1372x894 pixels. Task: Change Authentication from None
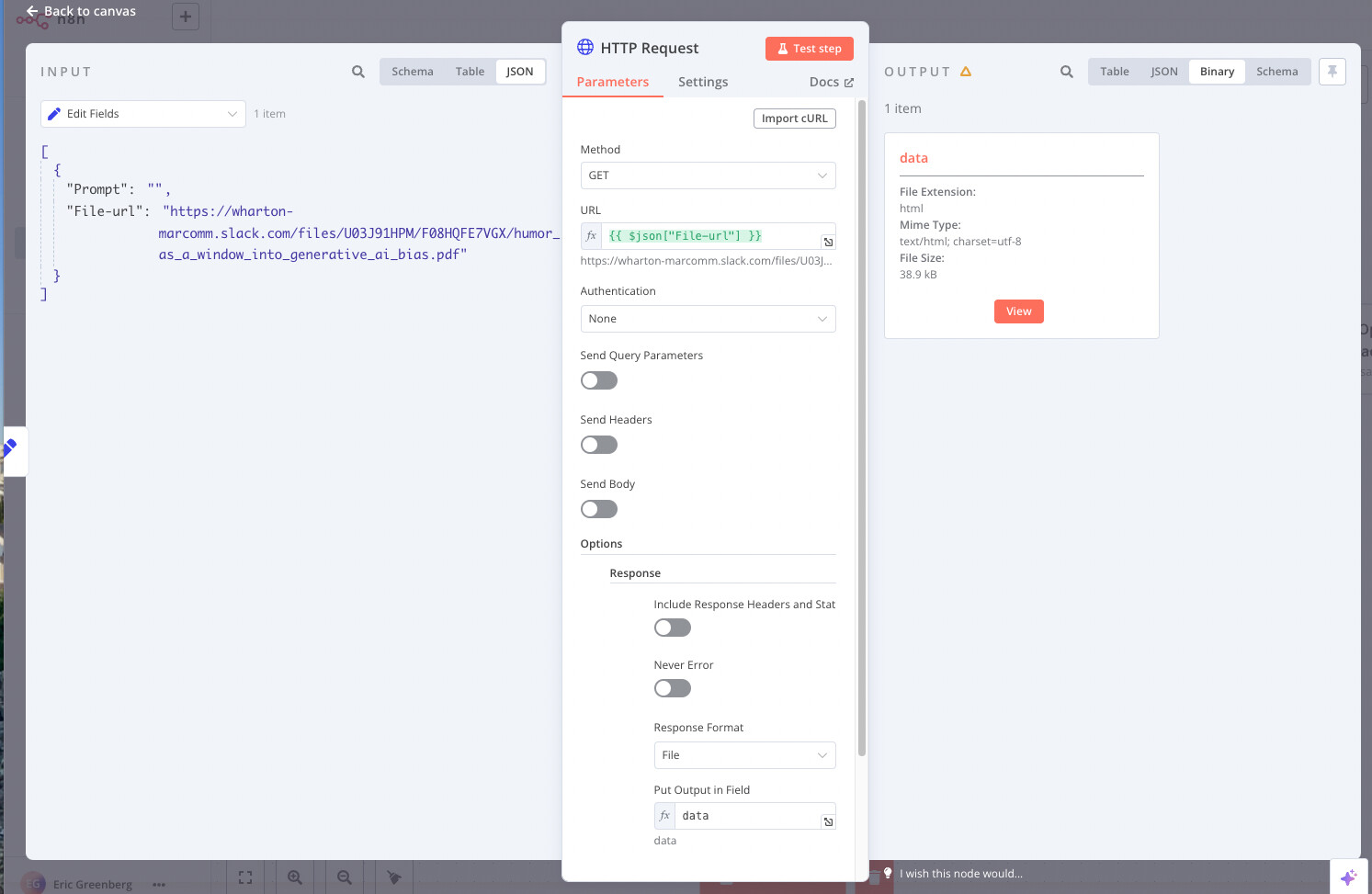click(708, 318)
